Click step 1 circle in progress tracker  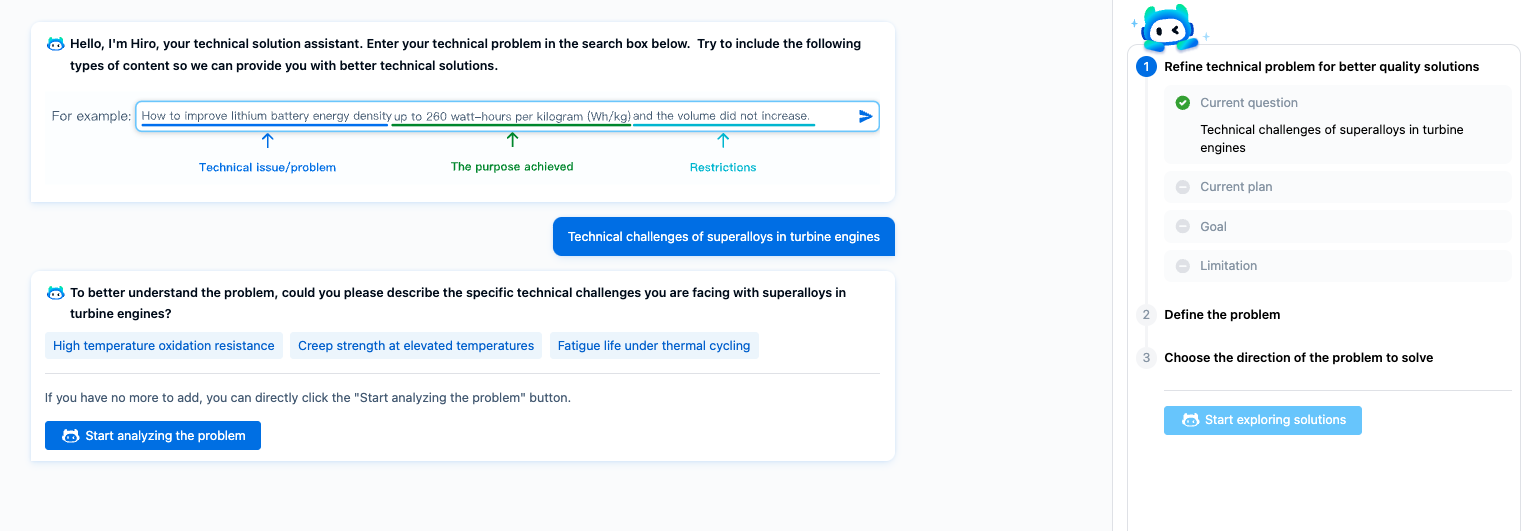pyautogui.click(x=1146, y=67)
